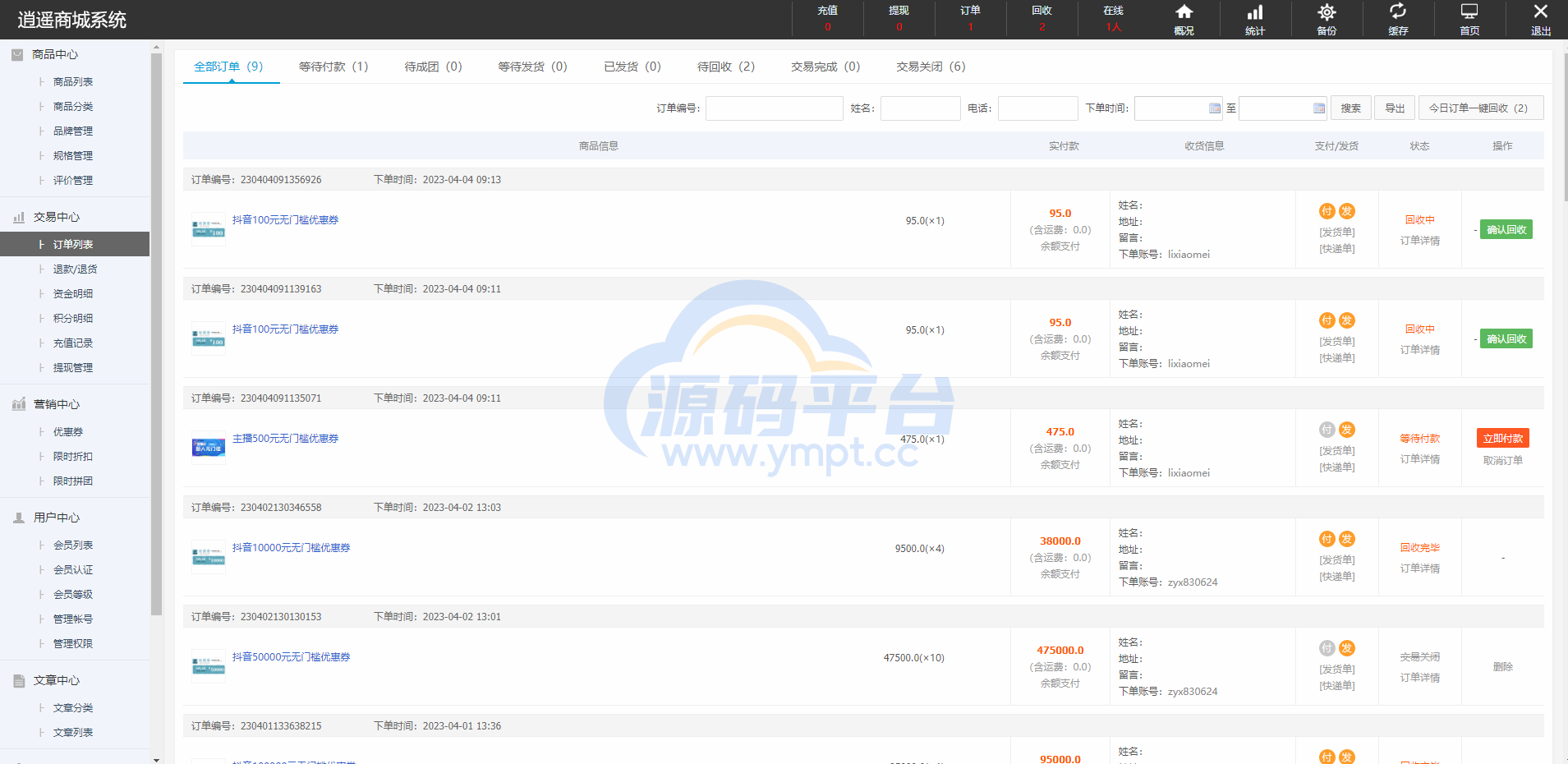Image resolution: width=1568 pixels, height=764 pixels.
Task: Click the 搜索 search button
Action: pyautogui.click(x=1351, y=108)
